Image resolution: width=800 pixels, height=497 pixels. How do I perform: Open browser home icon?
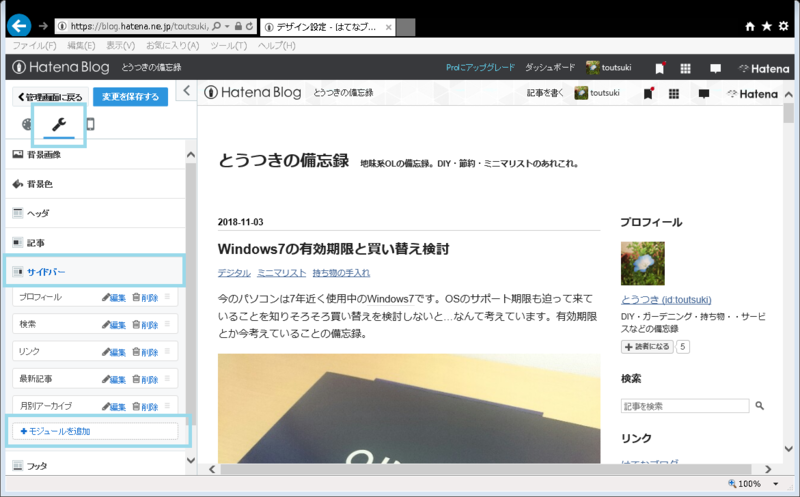[x=749, y=27]
